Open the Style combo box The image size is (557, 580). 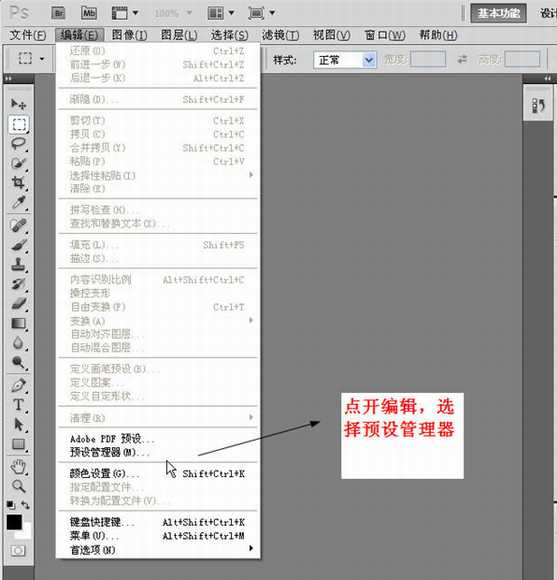[345, 60]
